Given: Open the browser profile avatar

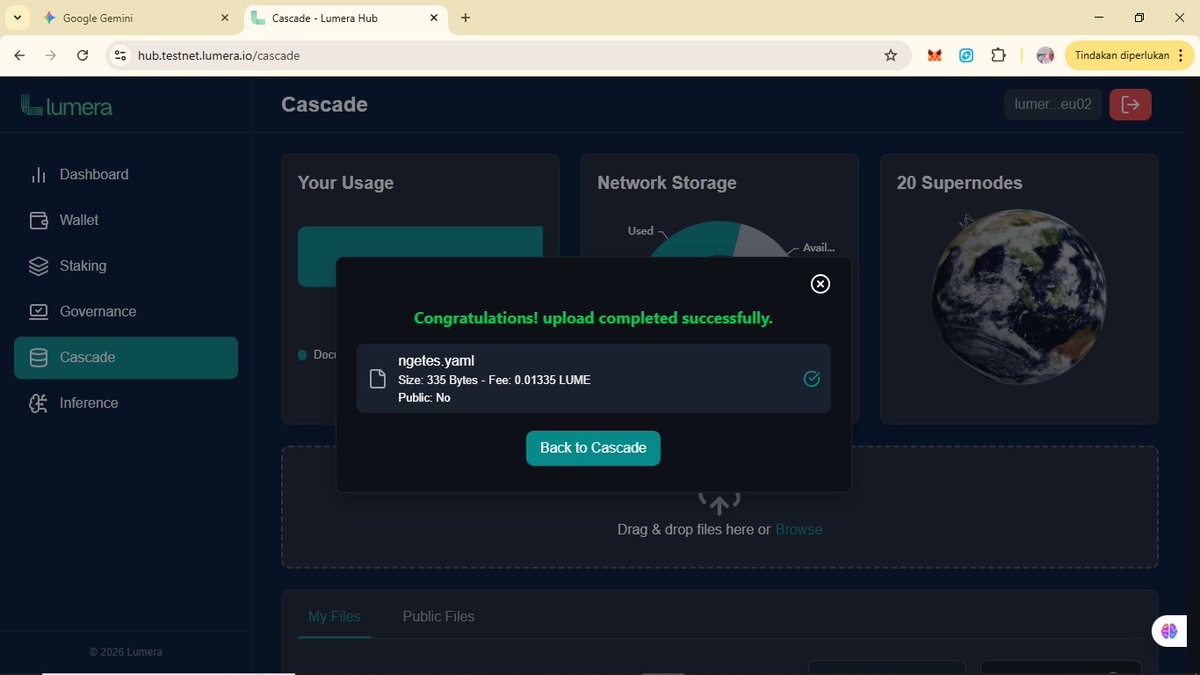Looking at the screenshot, I should [1045, 56].
